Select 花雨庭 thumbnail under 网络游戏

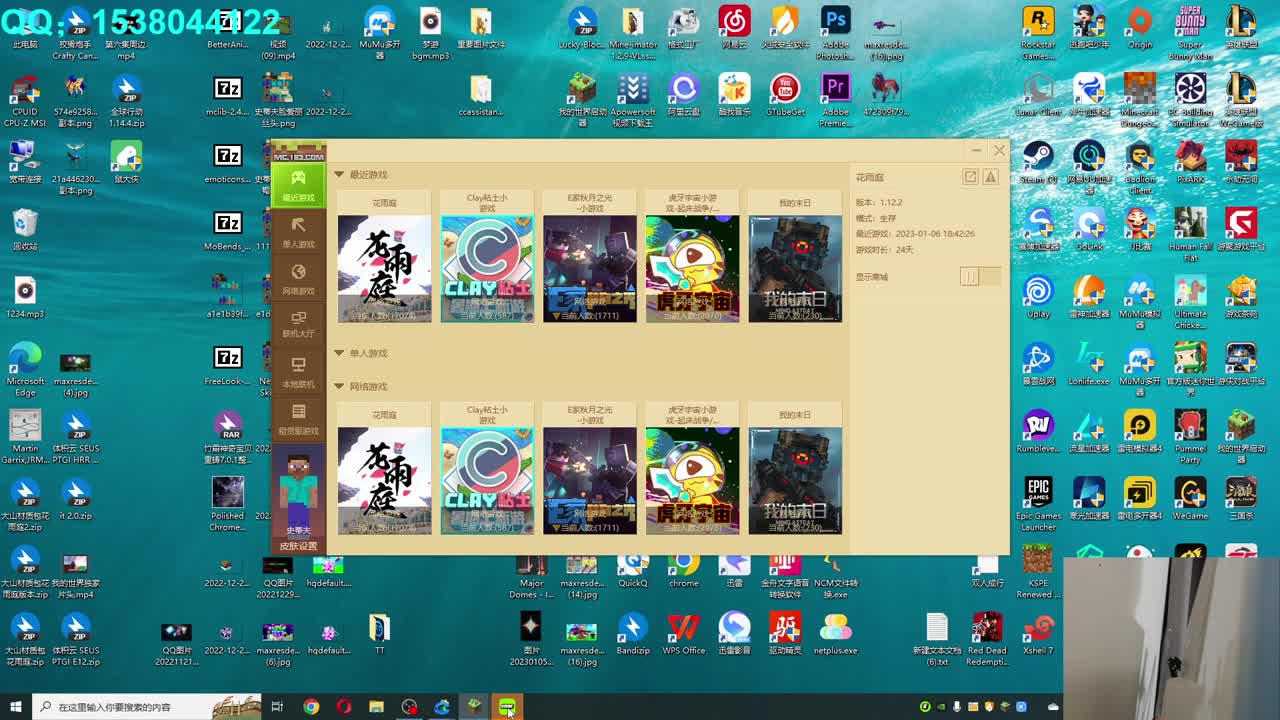click(x=385, y=481)
